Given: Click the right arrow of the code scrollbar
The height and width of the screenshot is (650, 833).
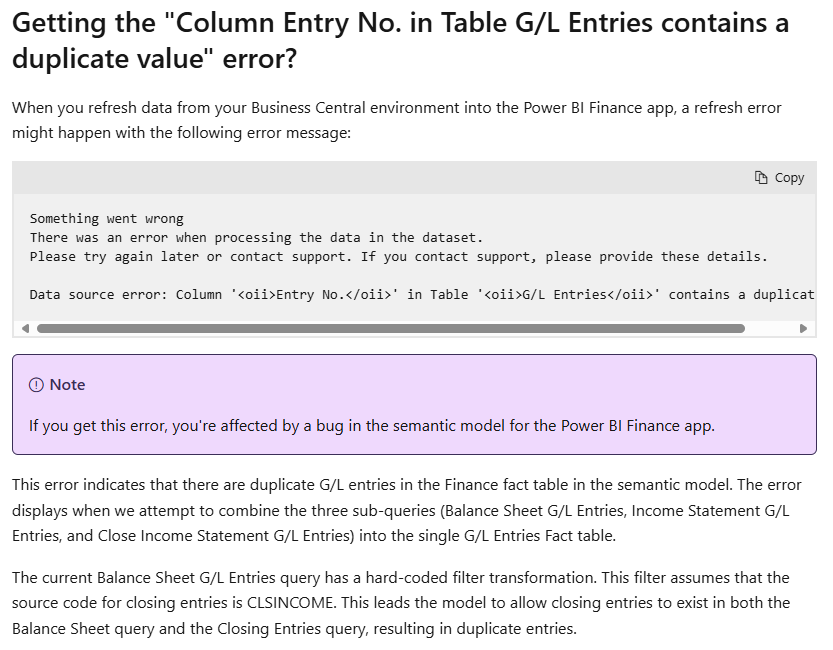Looking at the screenshot, I should tap(803, 328).
